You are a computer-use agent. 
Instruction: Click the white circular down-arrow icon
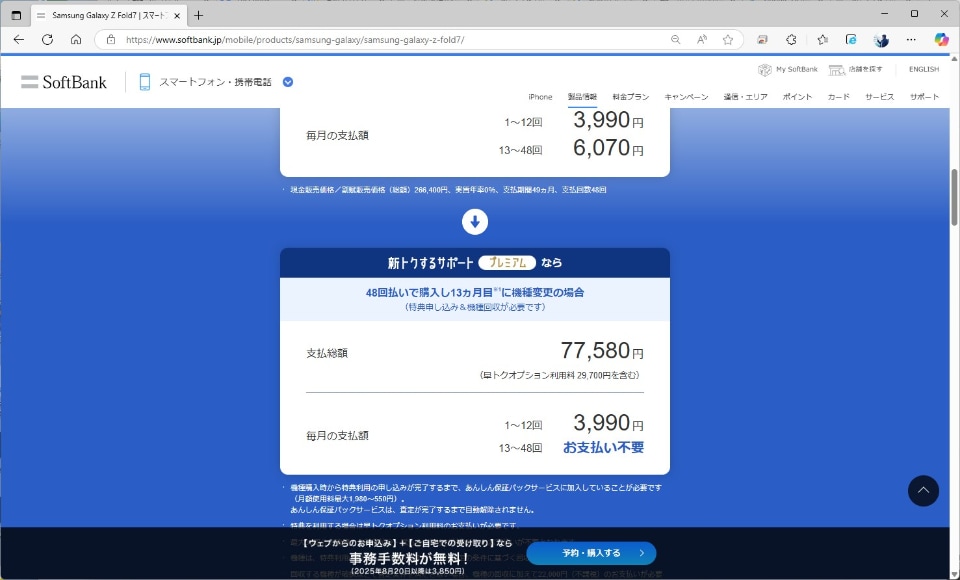(x=475, y=222)
